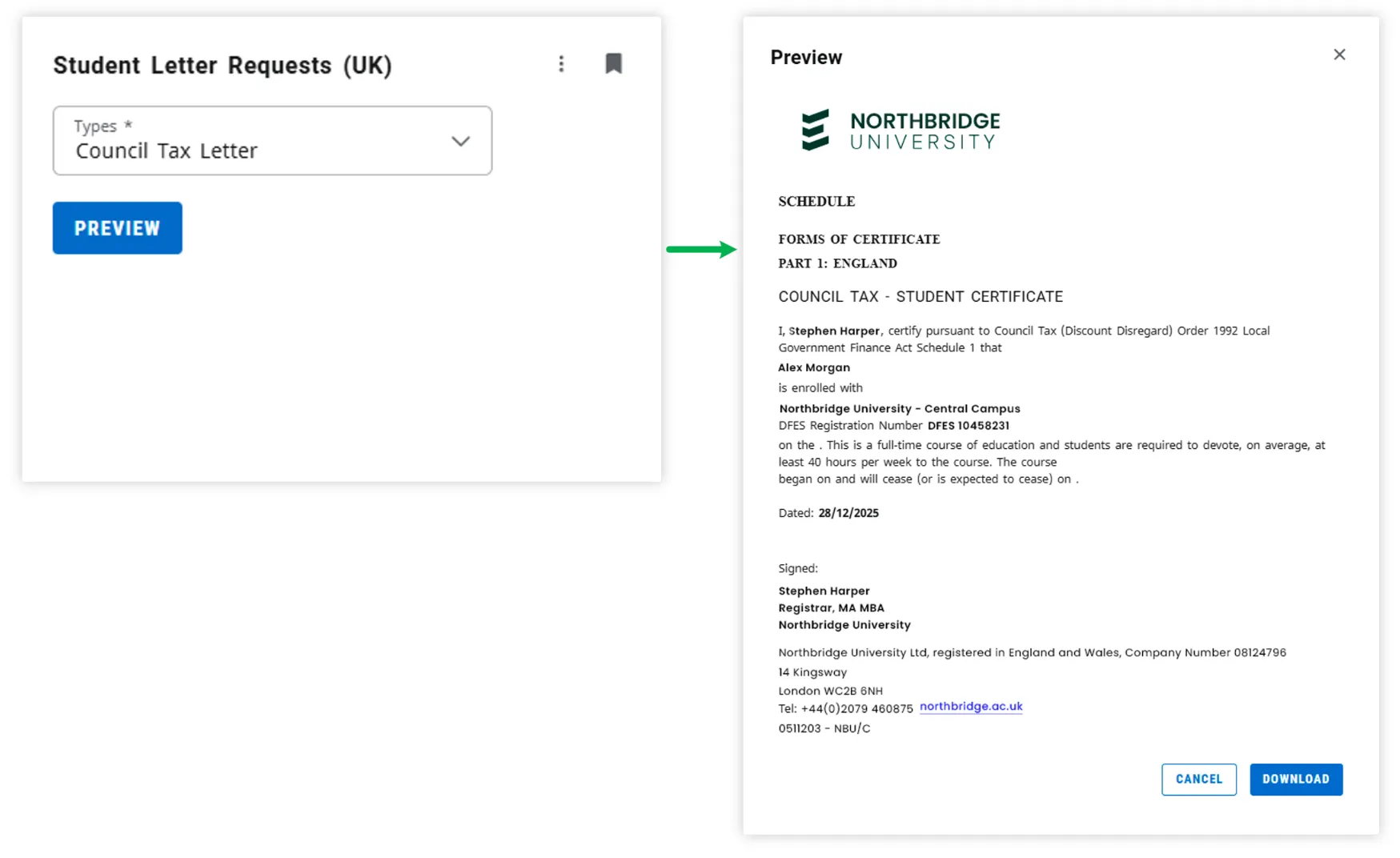
Task: Click the NORTHBRIDGE UNIVERSITY wordmark text
Action: tap(925, 131)
